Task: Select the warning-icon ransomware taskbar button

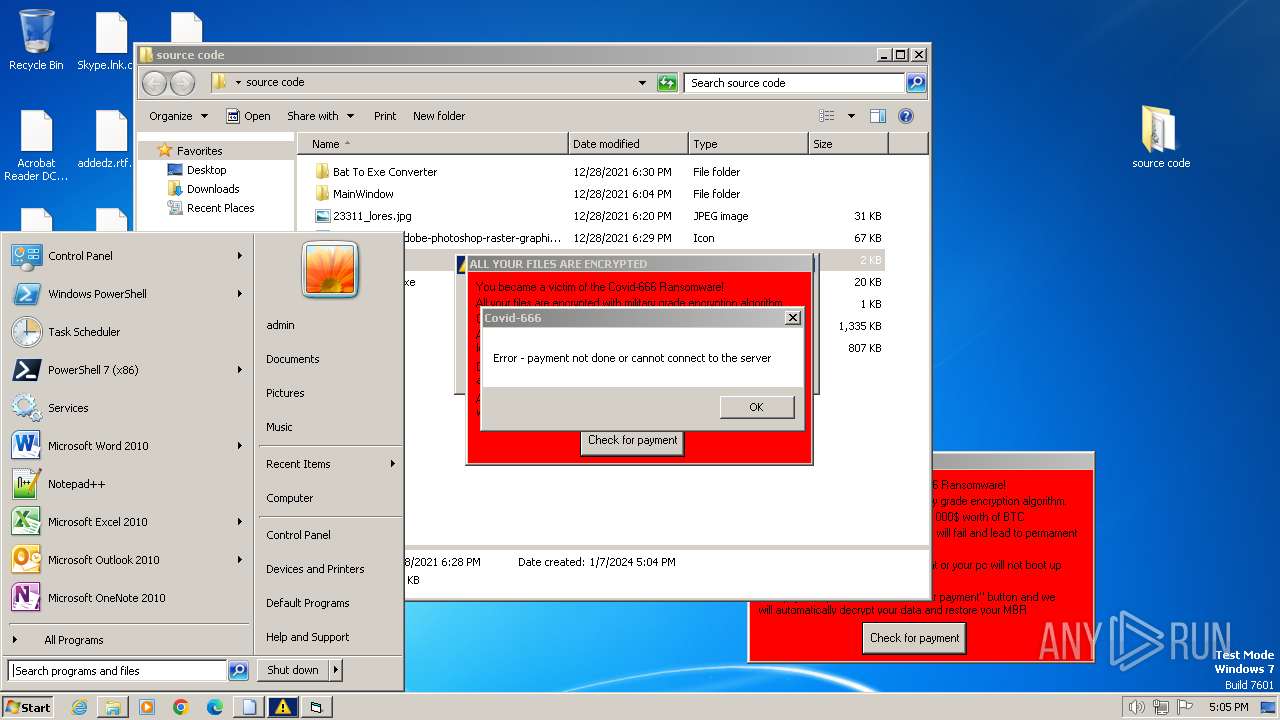Action: click(x=283, y=707)
